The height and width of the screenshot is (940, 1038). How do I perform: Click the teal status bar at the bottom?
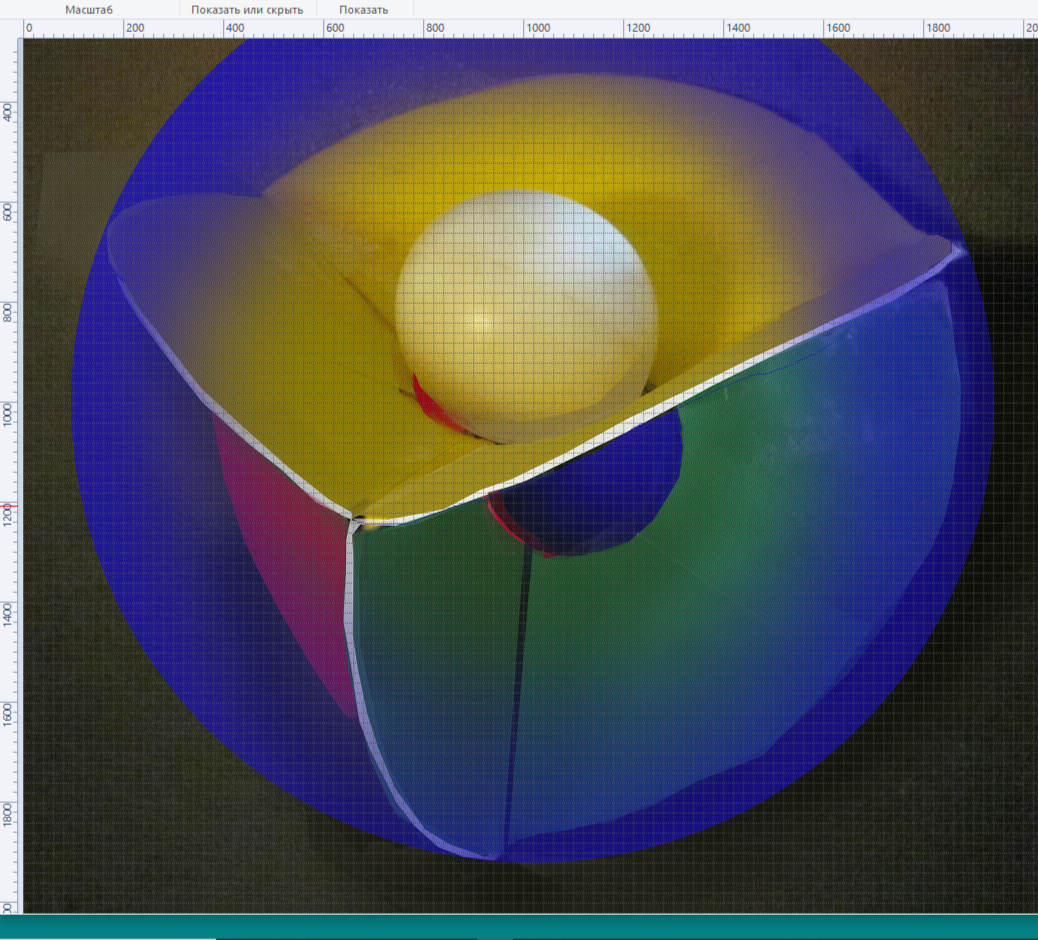pos(519,927)
